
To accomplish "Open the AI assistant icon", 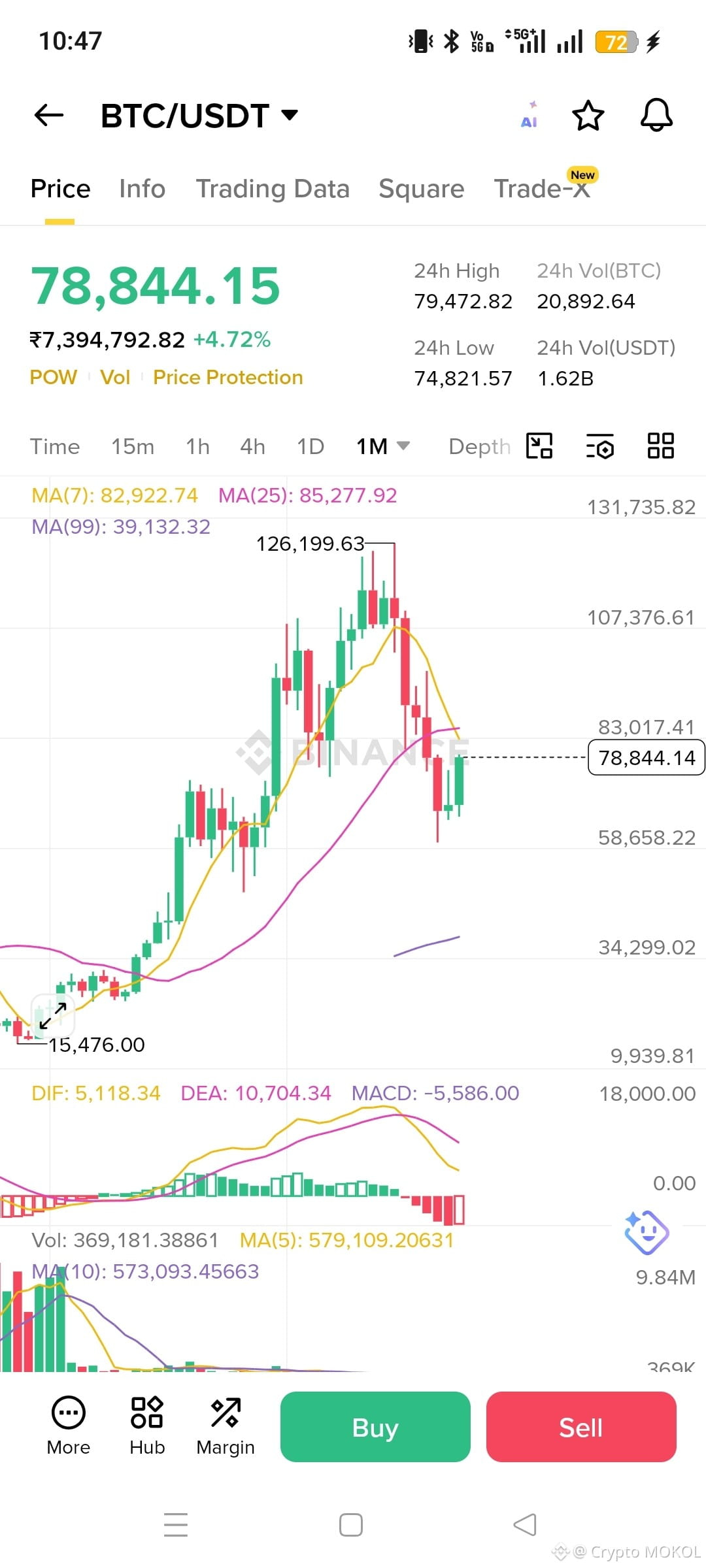I will click(529, 115).
